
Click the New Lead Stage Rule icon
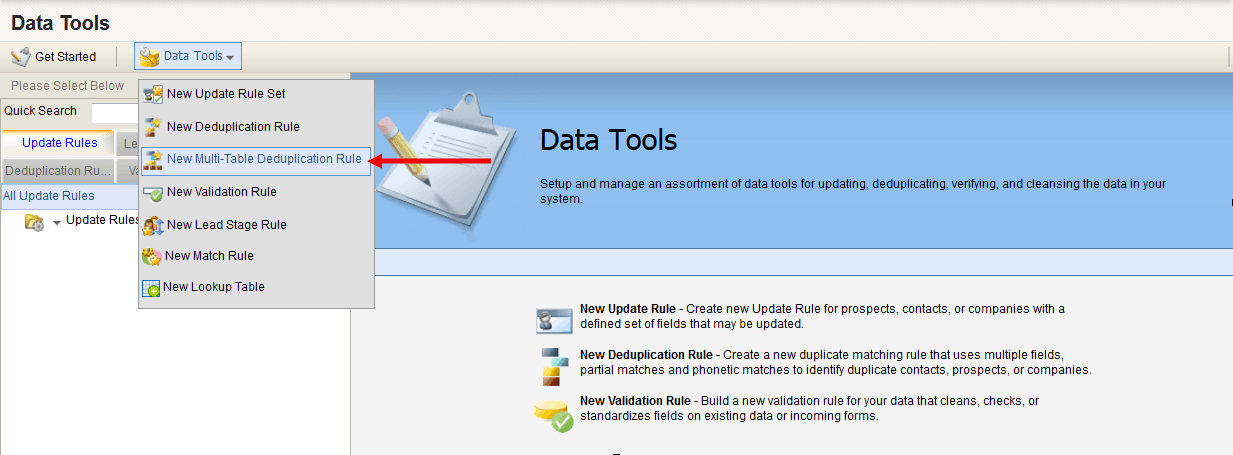[153, 225]
